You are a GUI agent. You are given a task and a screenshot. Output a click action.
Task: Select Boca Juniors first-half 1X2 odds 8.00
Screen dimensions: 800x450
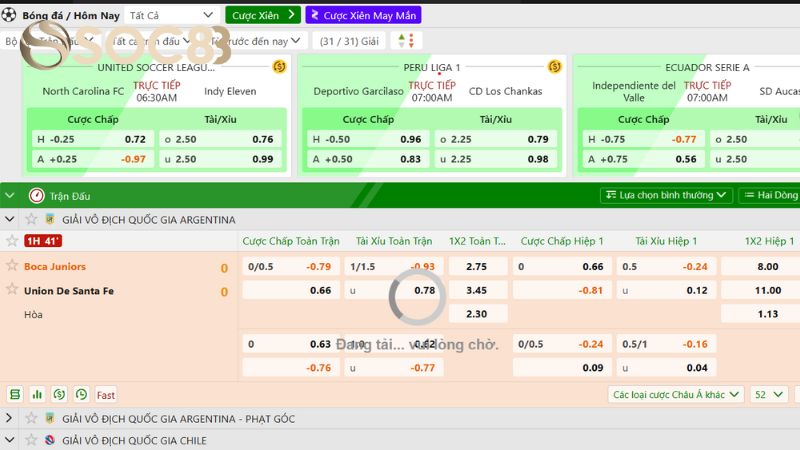[x=761, y=266]
